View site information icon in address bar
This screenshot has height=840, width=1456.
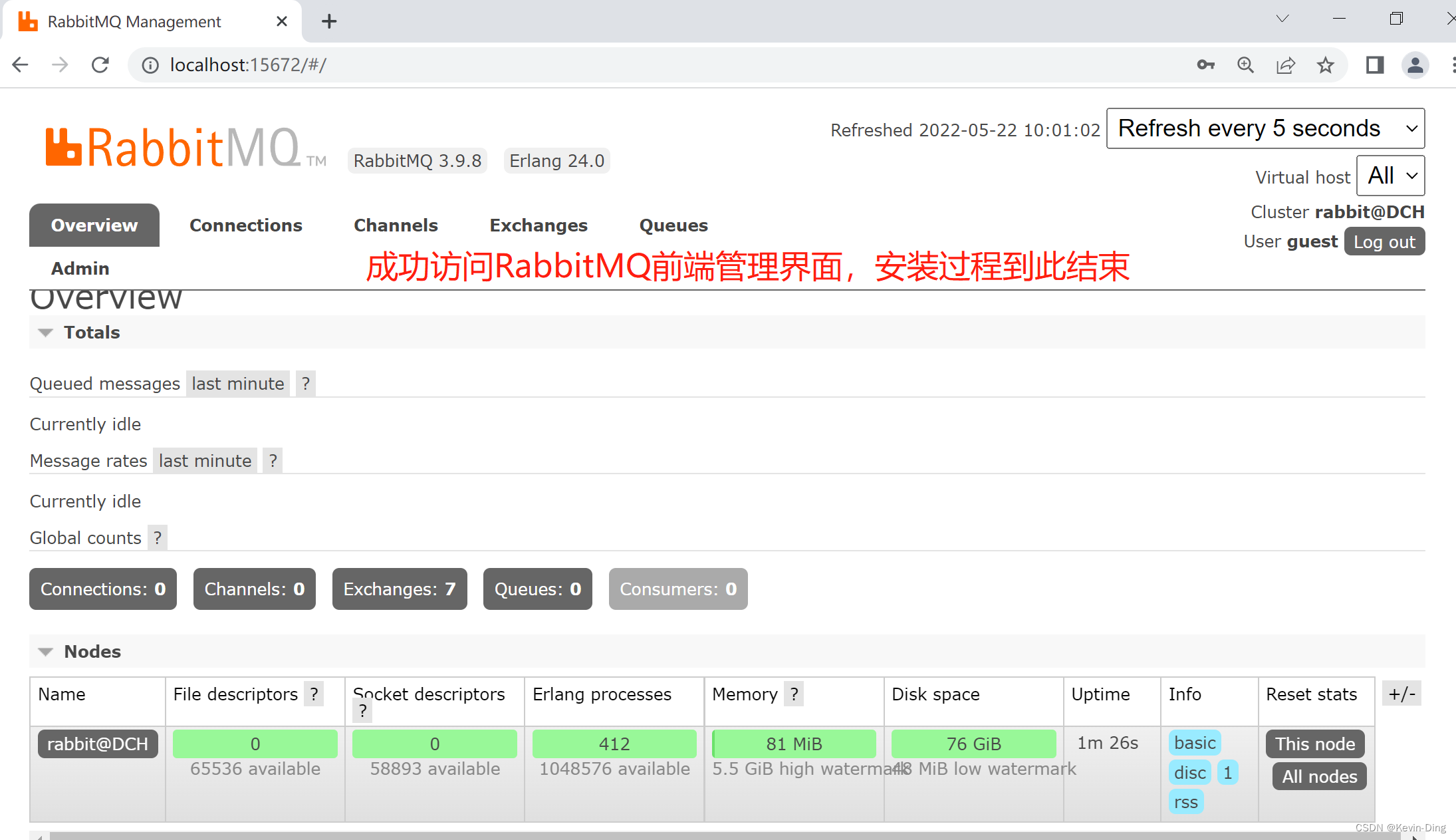(x=150, y=65)
